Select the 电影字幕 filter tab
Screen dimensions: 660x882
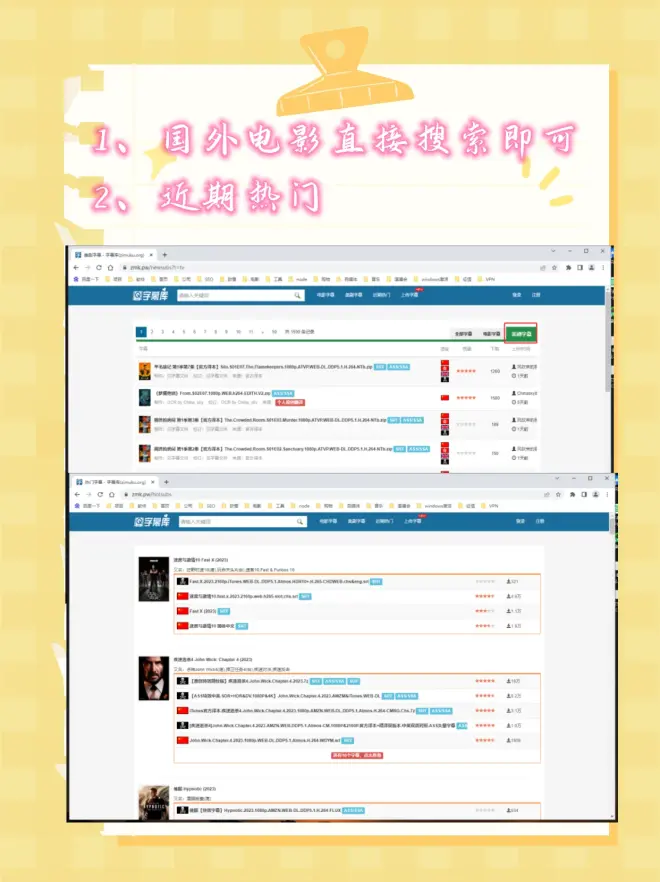click(x=490, y=333)
